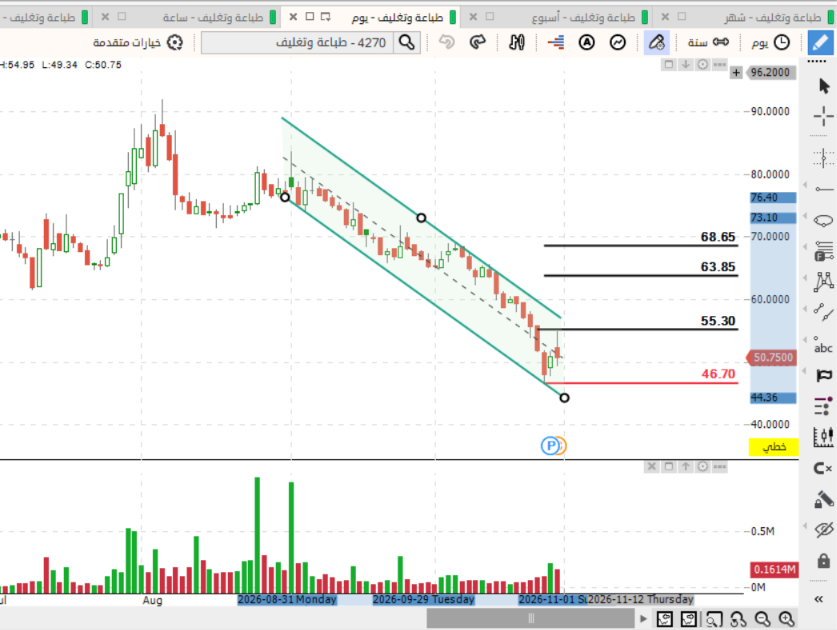The image size is (837, 630).
Task: Click first chart snapshot icon in bottom bar
Action: pyautogui.click(x=665, y=619)
